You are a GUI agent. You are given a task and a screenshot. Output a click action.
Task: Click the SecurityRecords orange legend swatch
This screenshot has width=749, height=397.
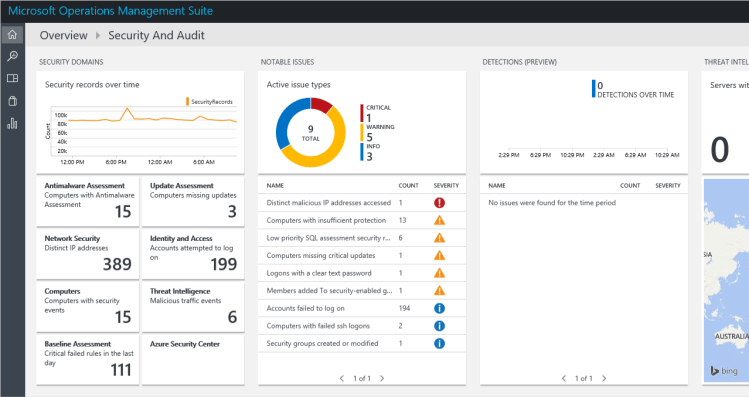pos(187,101)
